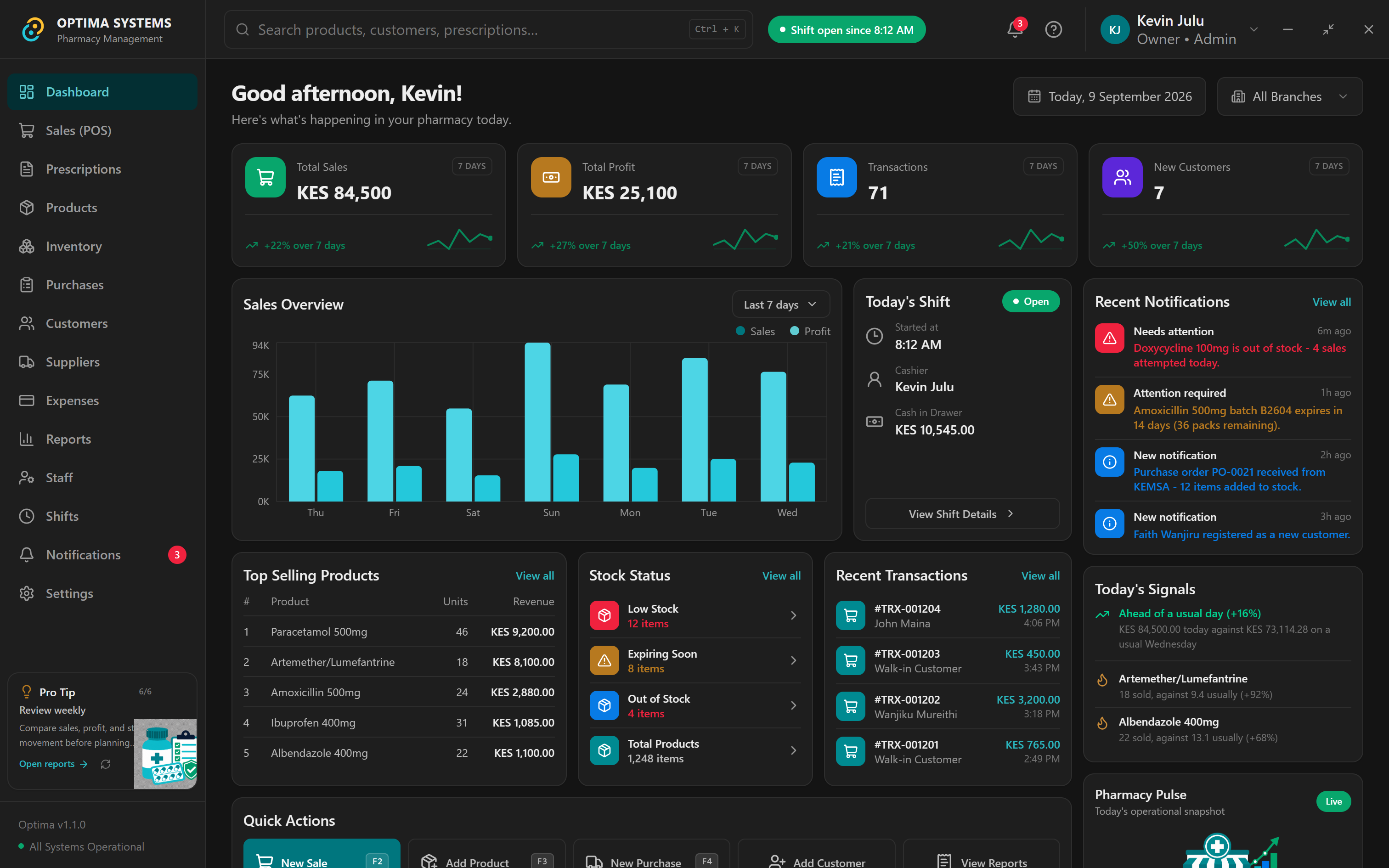Click the Expiring Soon warning icon

click(x=604, y=661)
